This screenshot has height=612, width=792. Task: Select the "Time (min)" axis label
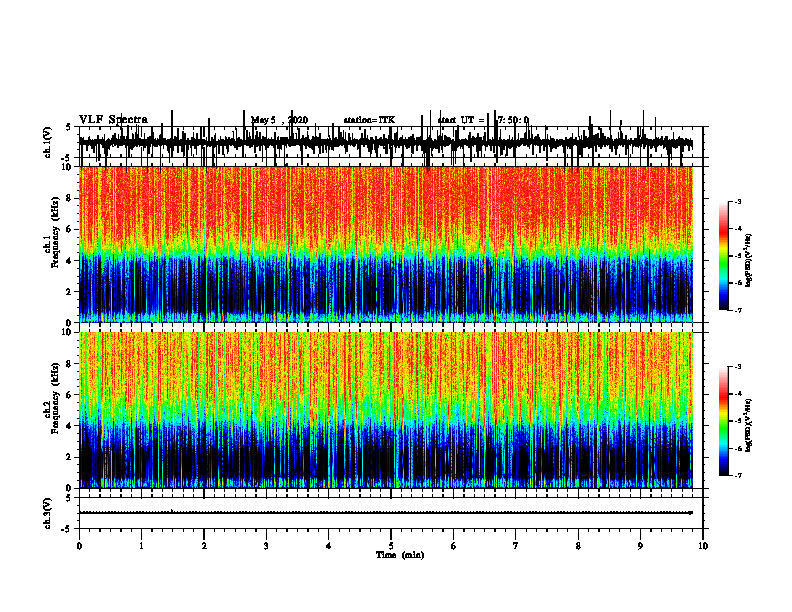[400, 555]
